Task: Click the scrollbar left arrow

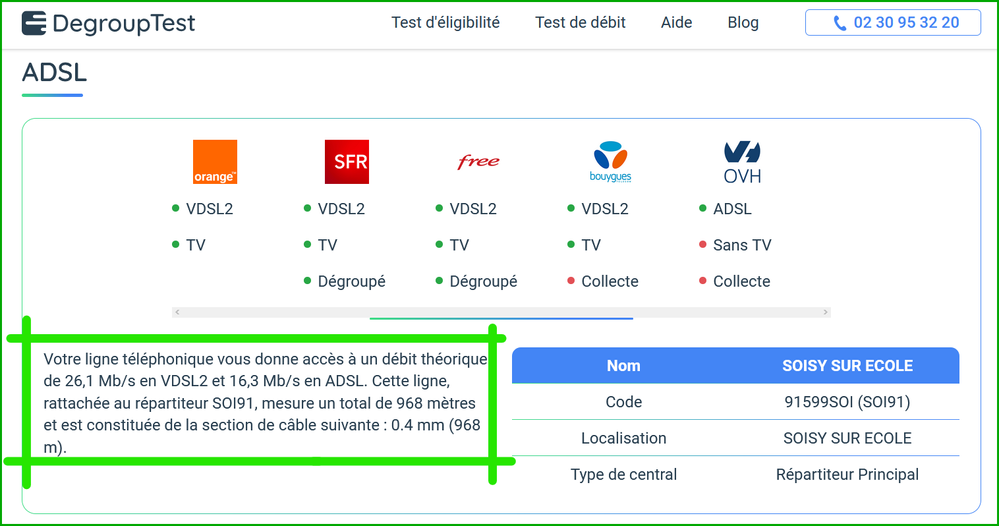Action: [177, 313]
